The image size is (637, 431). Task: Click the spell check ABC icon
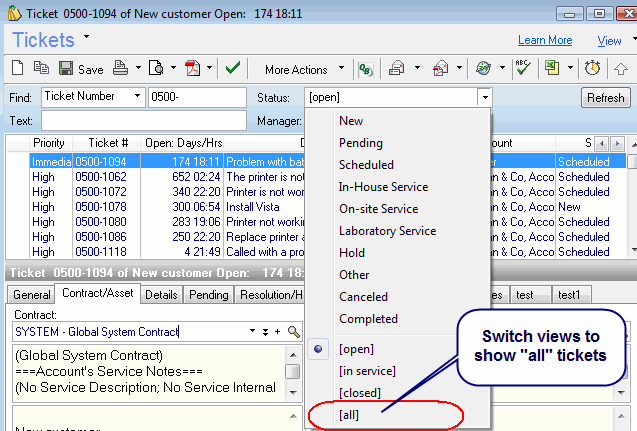coord(521,69)
